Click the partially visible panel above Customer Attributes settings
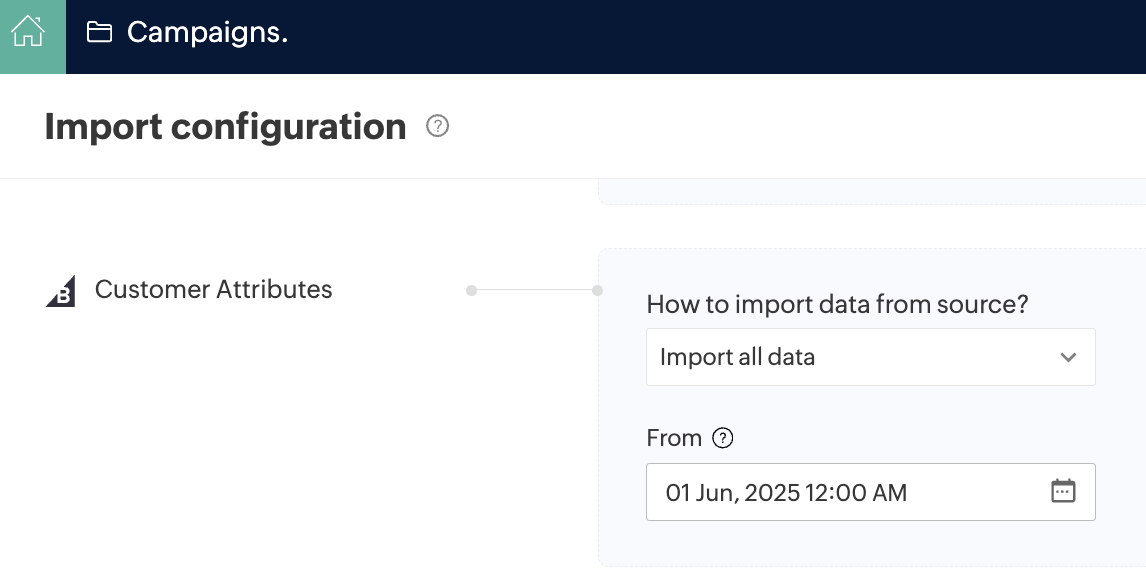 (870, 191)
